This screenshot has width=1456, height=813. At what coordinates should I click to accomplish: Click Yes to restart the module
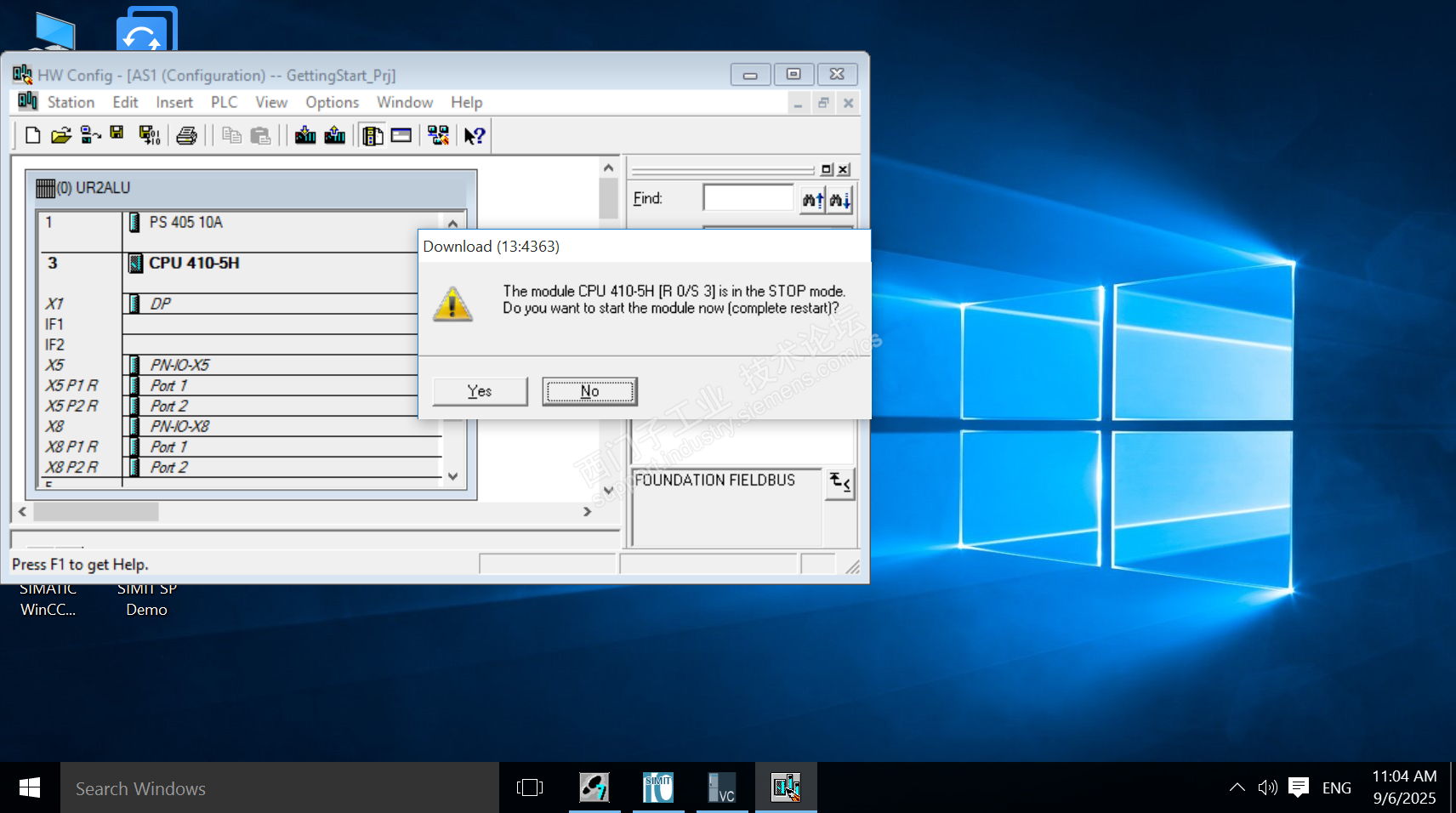coord(480,391)
